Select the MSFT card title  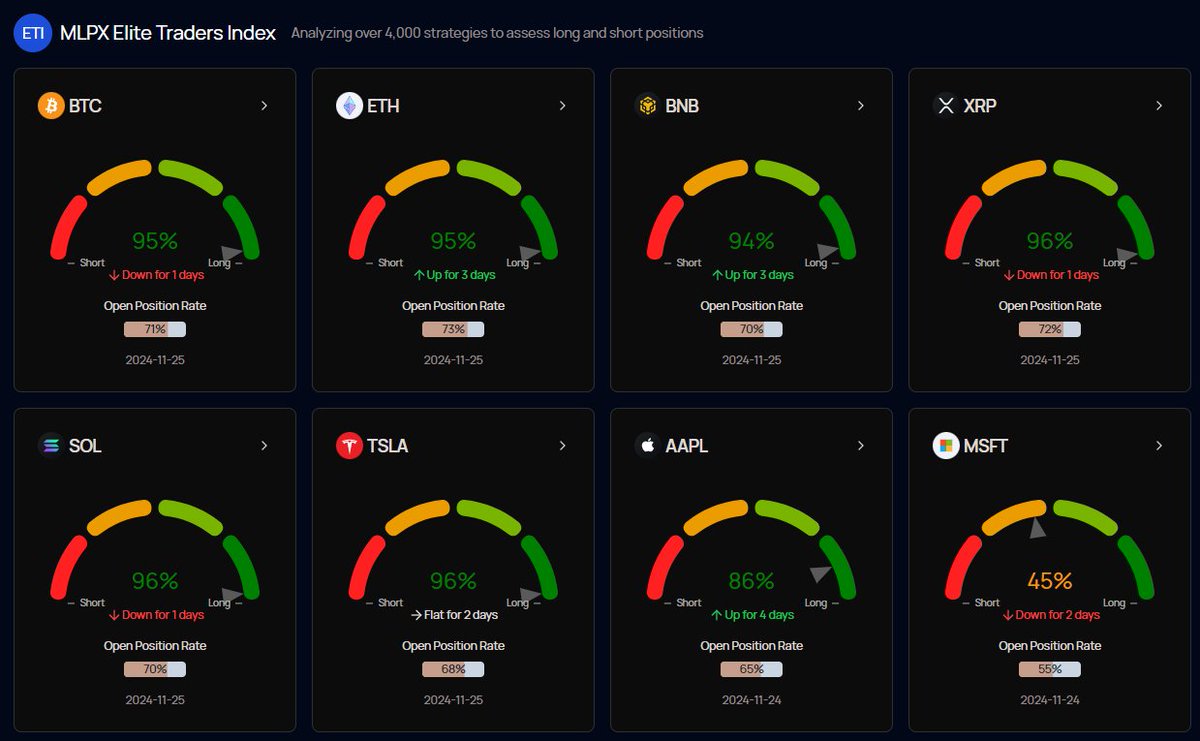[x=985, y=445]
